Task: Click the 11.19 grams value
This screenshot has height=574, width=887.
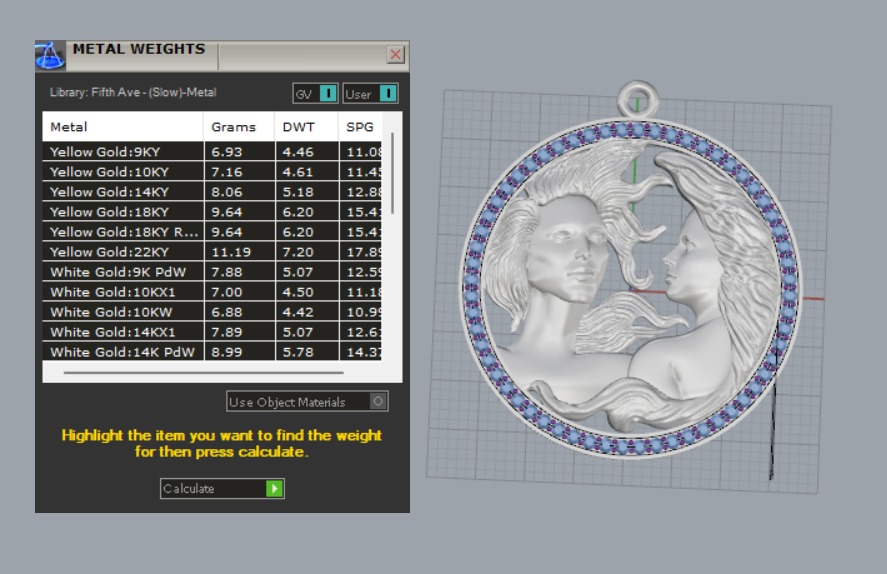Action: pos(231,252)
